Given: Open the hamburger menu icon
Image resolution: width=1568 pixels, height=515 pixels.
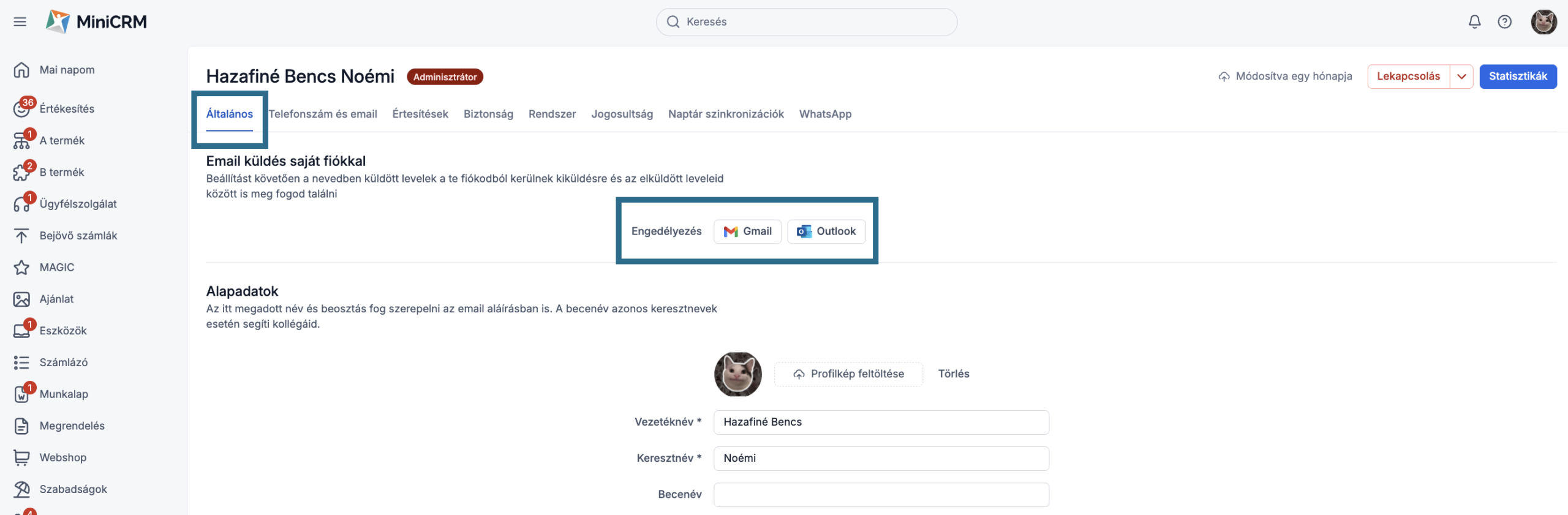Looking at the screenshot, I should (x=20, y=22).
